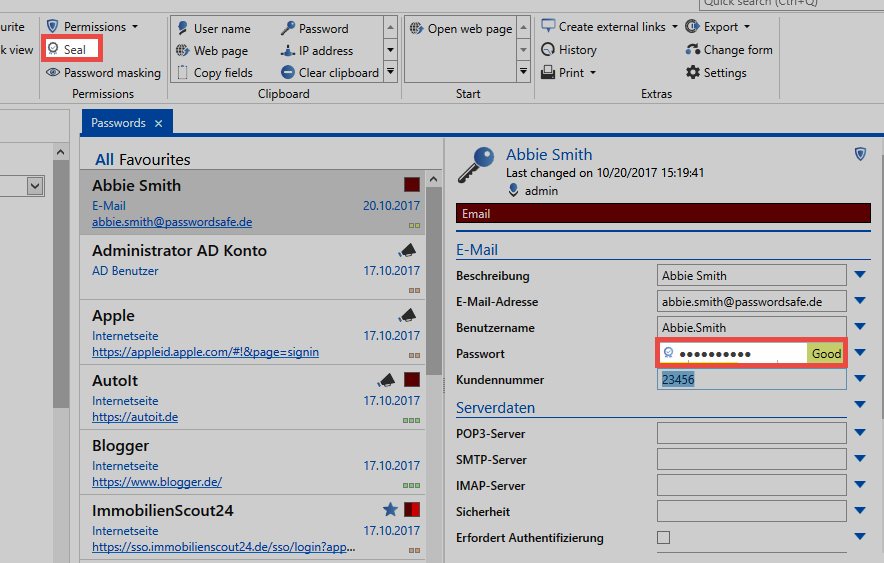The height and width of the screenshot is (563, 884).
Task: Open the https://autoit.de link
Action: 135,417
